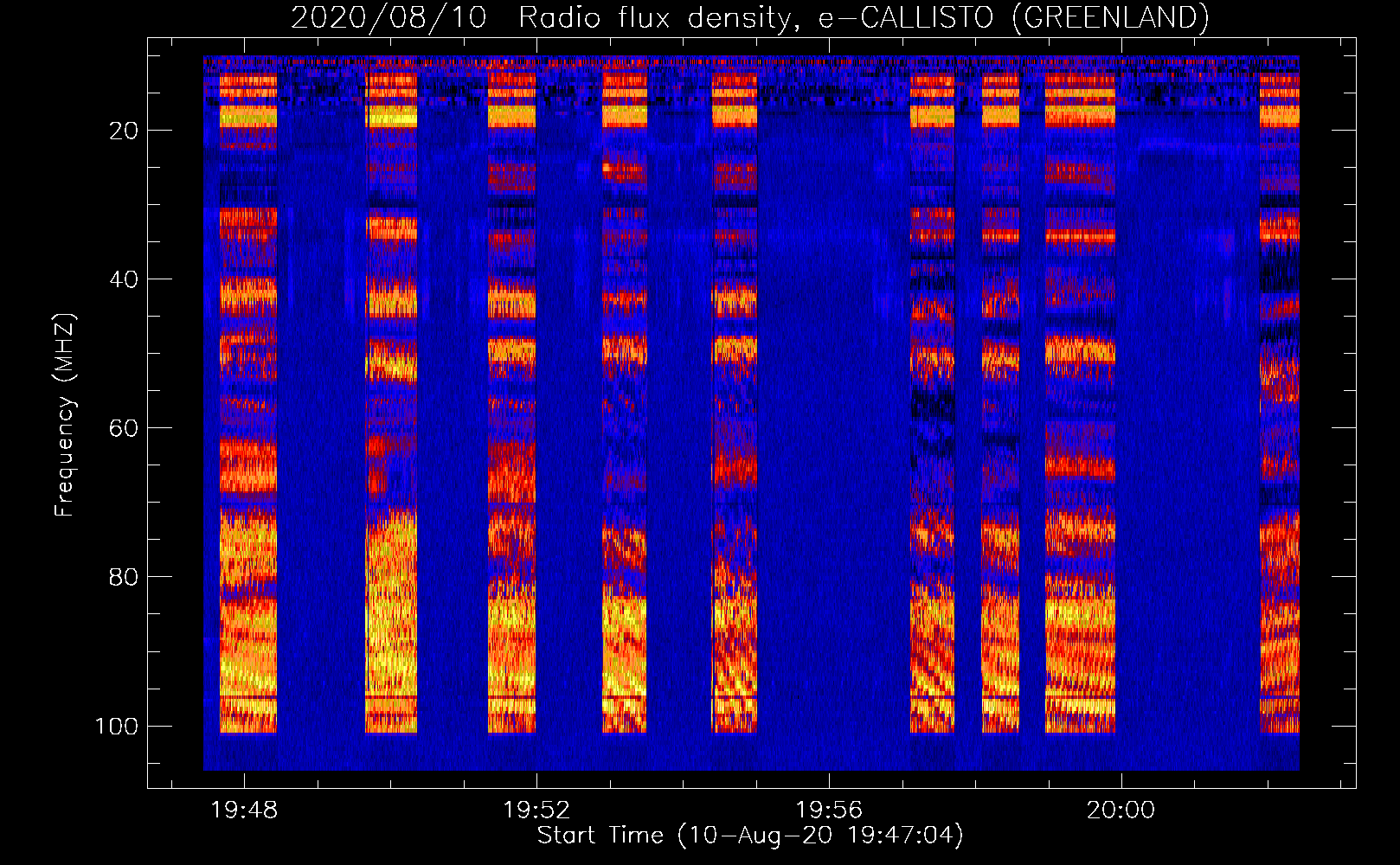
Task: Click the plot title mentioning e-CALLISTO (GREENLAND)
Action: tap(749, 17)
